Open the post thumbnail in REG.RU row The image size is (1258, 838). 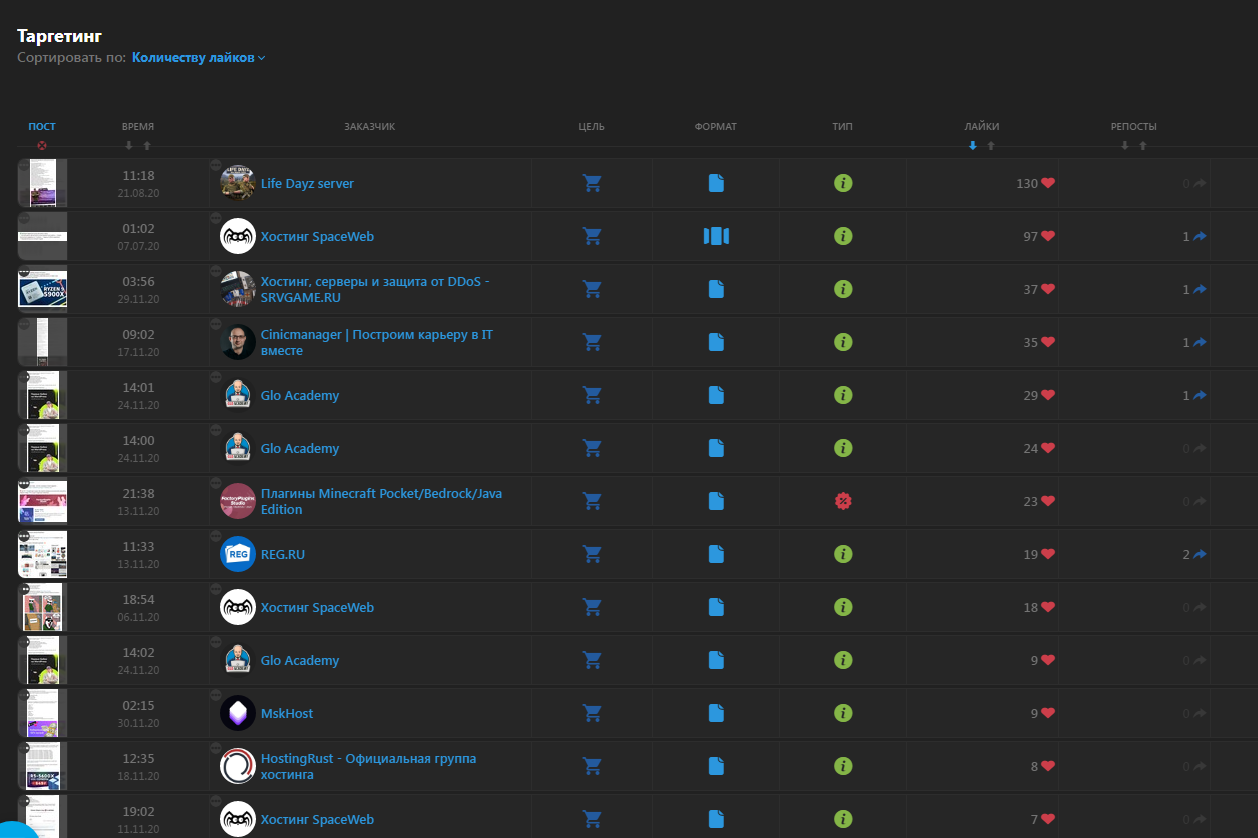[x=43, y=554]
